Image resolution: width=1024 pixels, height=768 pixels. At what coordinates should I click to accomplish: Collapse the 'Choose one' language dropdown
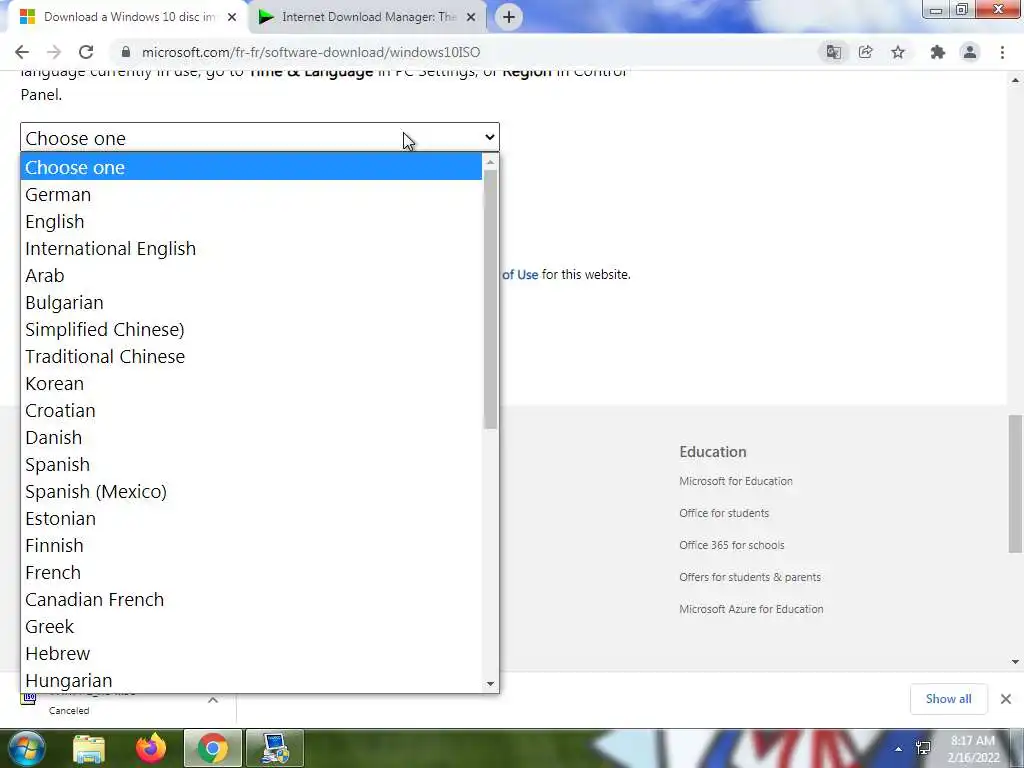[x=260, y=138]
